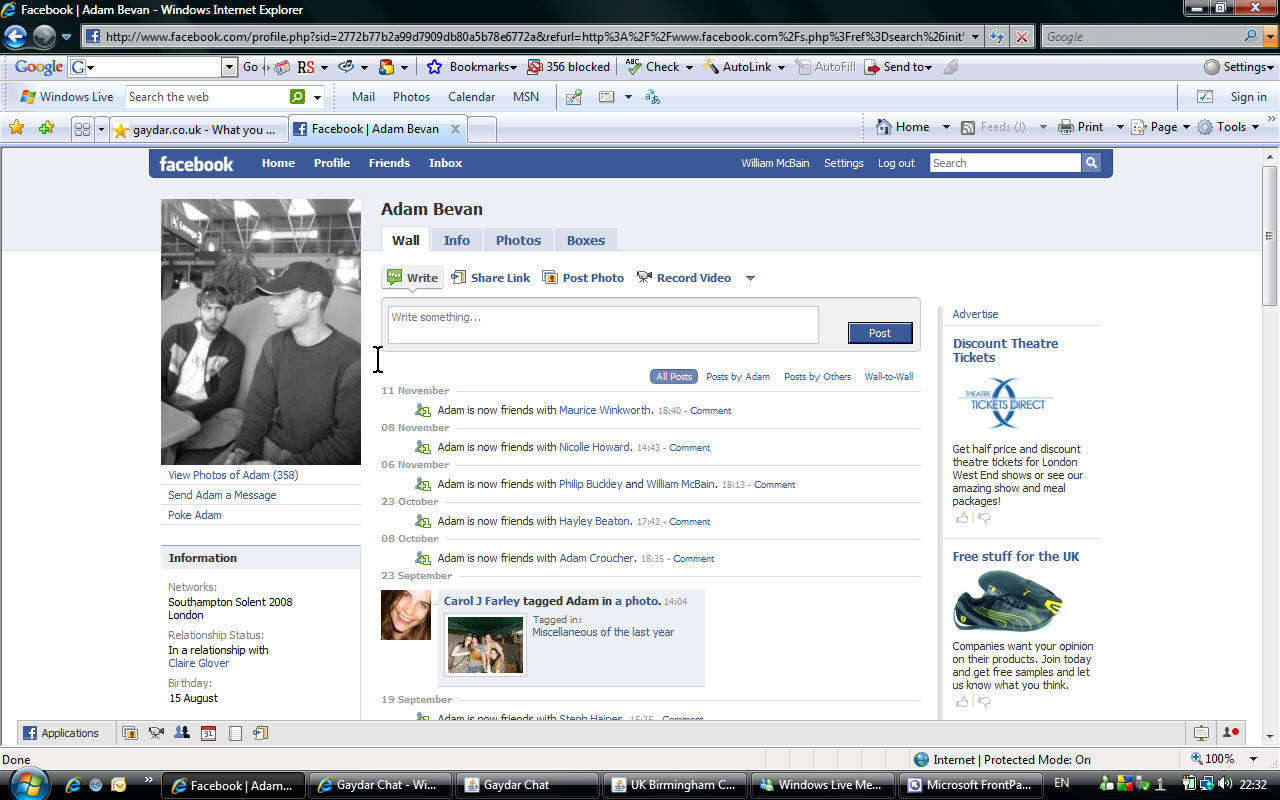
Task: Select the Wall-to-Wall filter
Action: [x=889, y=377]
